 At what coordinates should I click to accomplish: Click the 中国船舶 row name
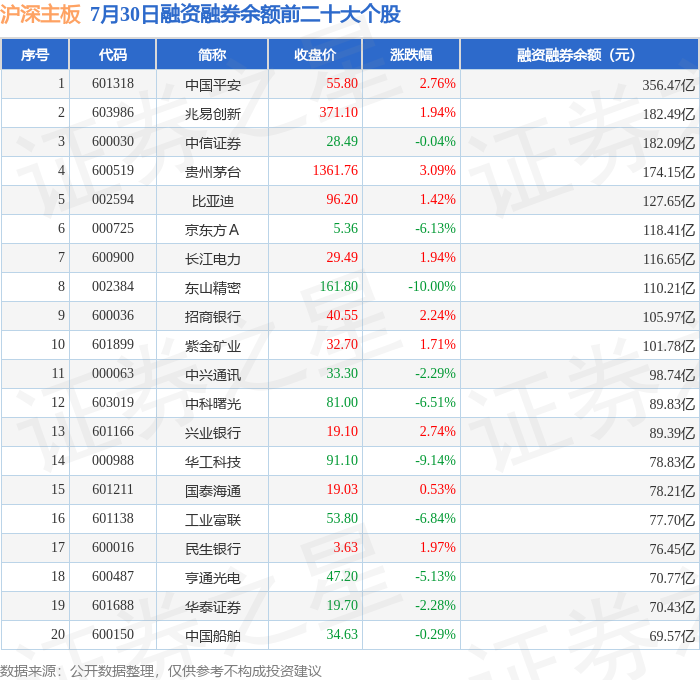tap(213, 636)
